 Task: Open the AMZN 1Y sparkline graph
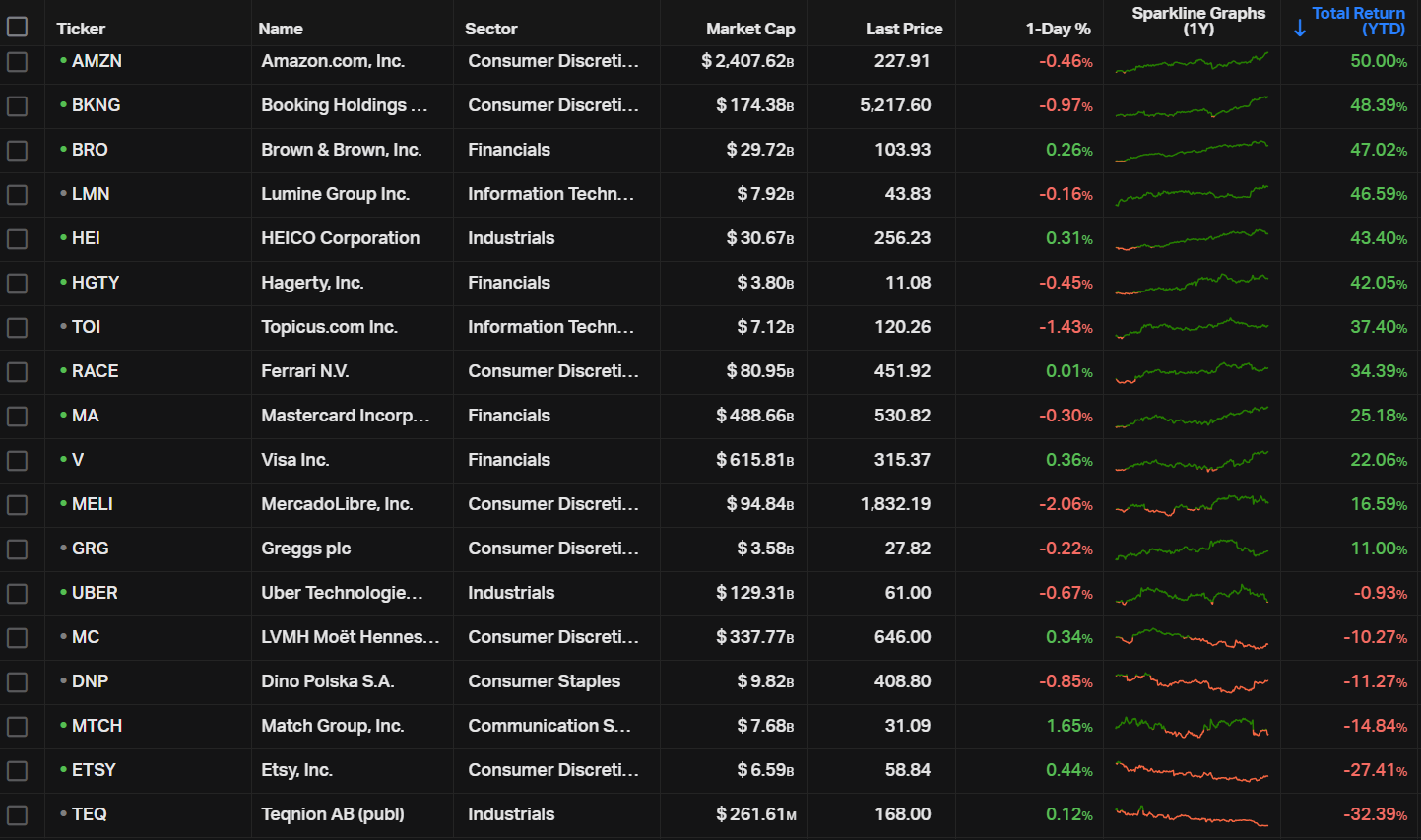[1192, 62]
